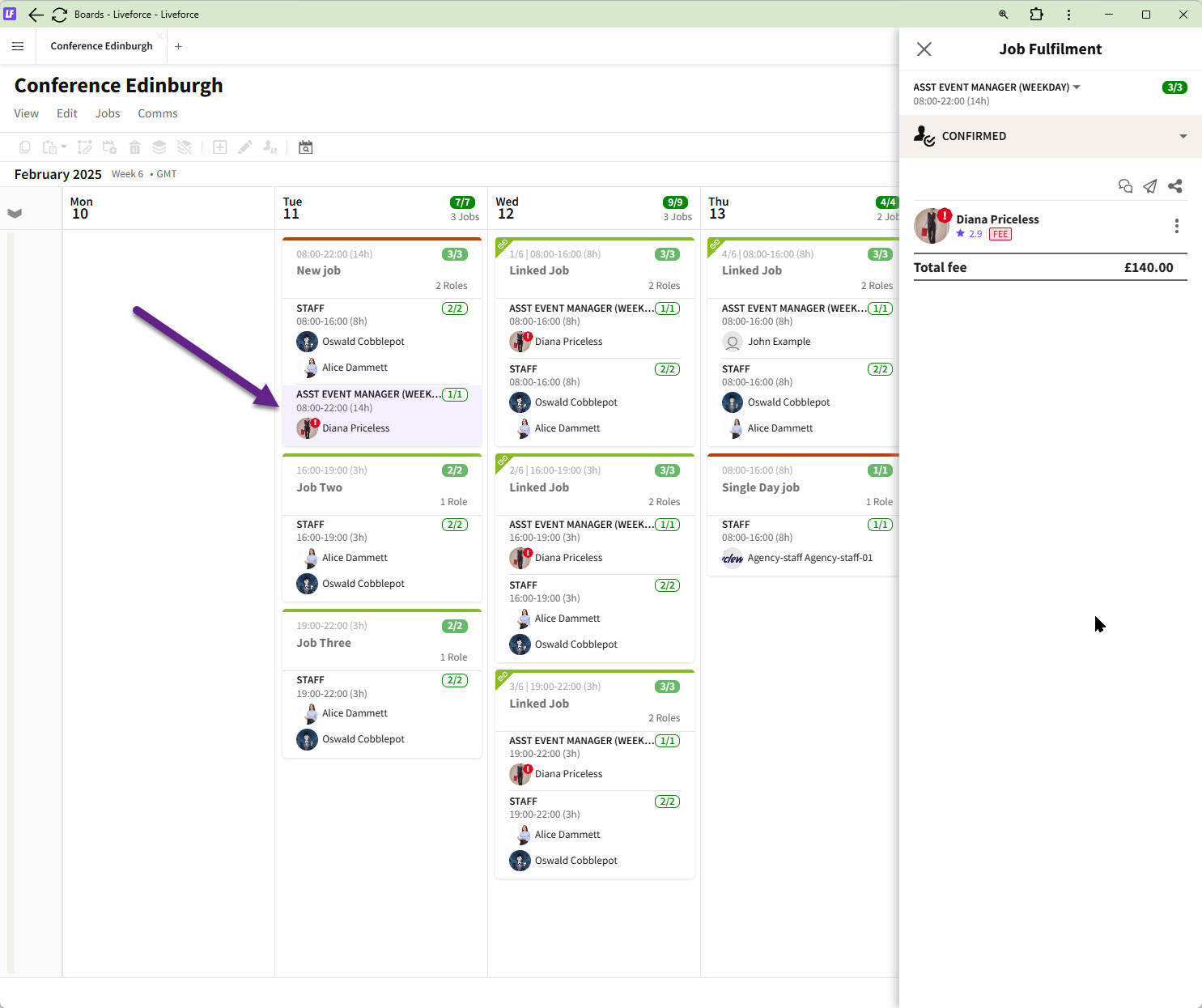Click the 3/3 badge in Job Fulfilment panel

pos(1174,87)
